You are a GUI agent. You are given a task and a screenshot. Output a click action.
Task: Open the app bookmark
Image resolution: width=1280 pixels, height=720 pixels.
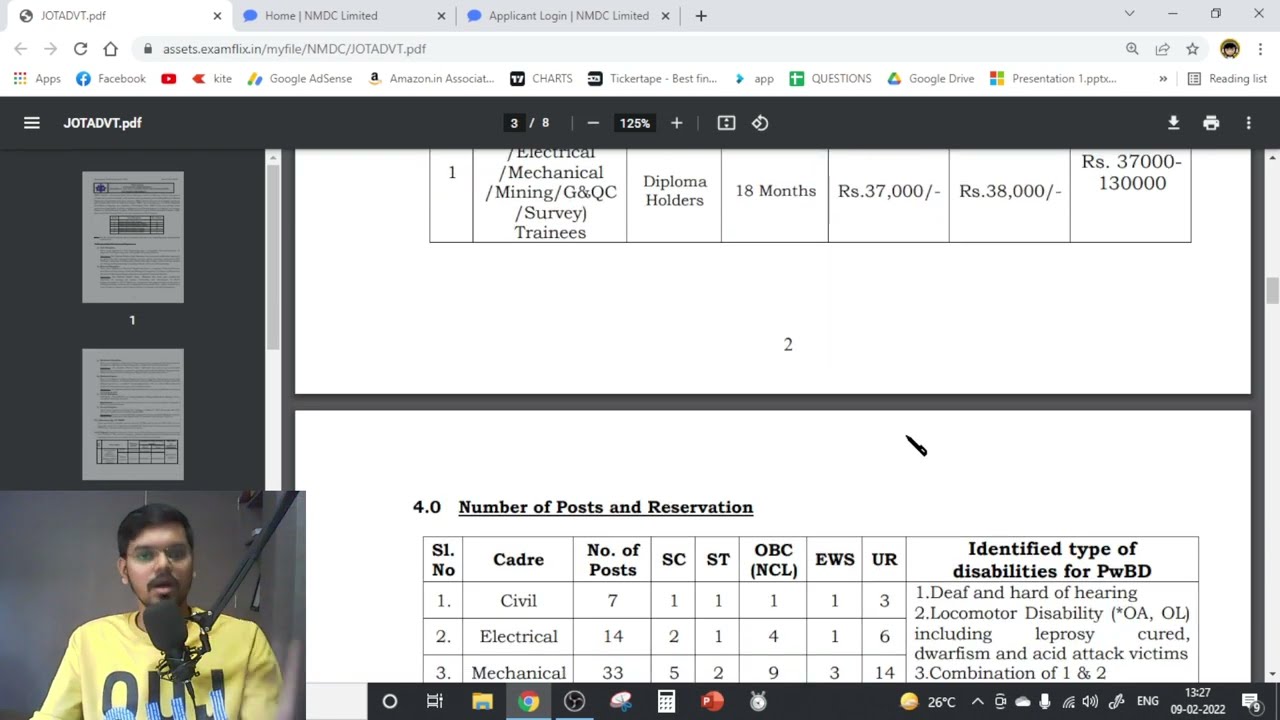(x=754, y=79)
